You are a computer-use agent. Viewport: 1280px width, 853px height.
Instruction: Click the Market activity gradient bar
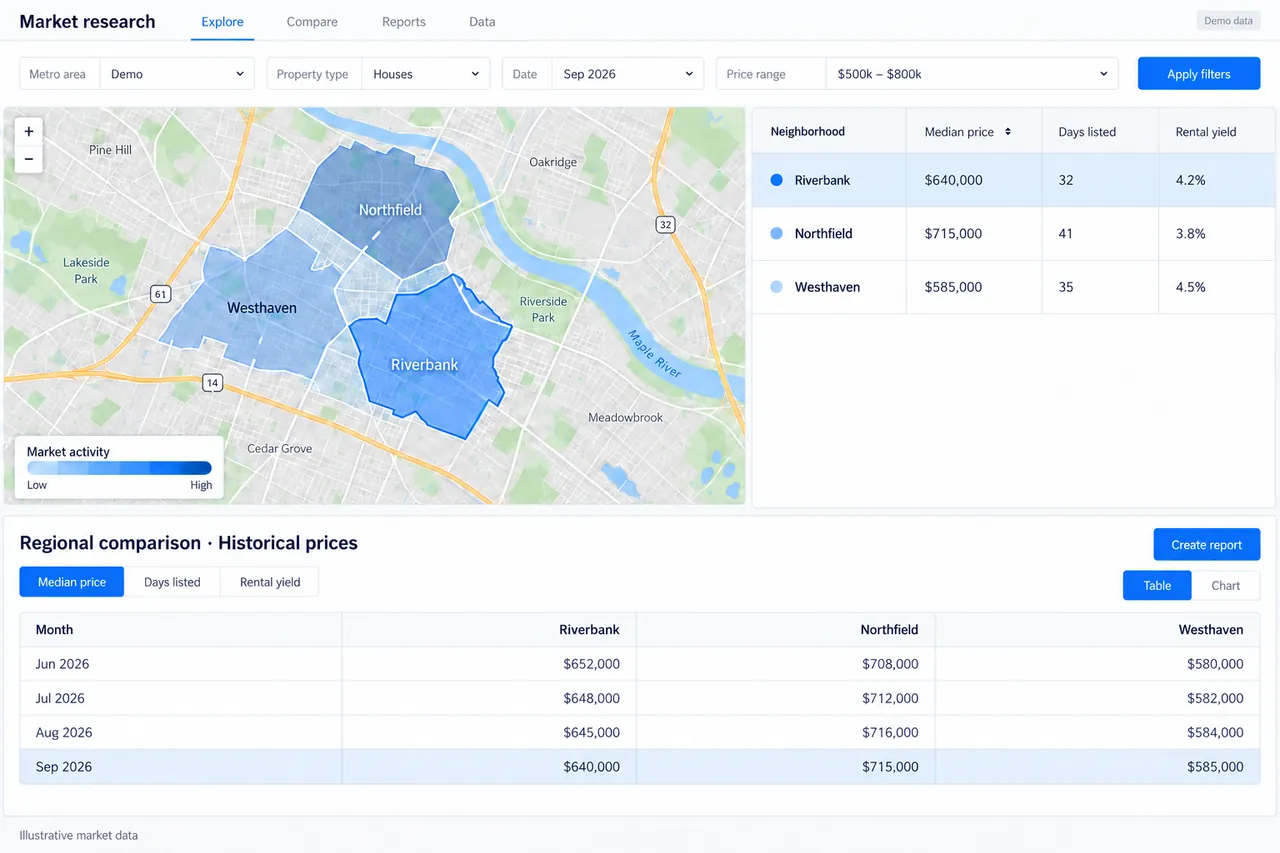(119, 468)
